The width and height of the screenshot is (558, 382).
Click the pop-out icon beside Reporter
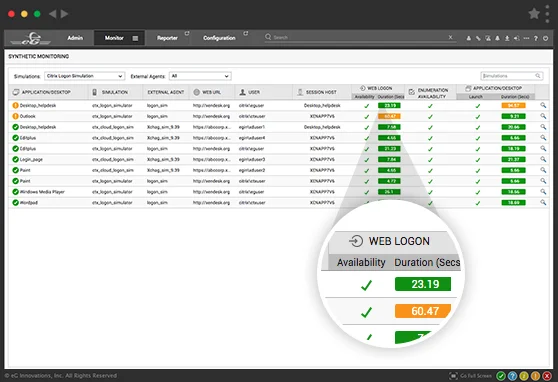pos(187,33)
